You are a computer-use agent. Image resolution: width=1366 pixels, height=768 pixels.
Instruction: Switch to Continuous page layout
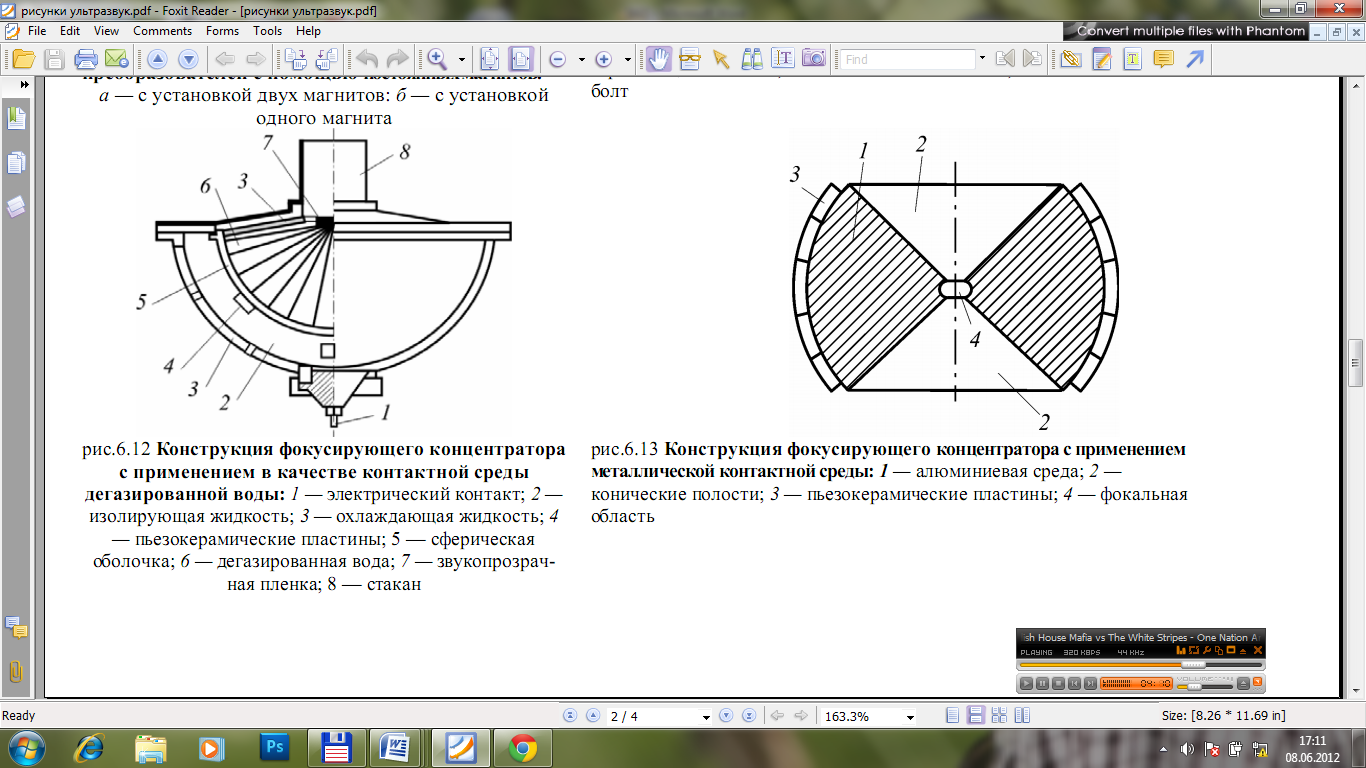click(x=975, y=716)
